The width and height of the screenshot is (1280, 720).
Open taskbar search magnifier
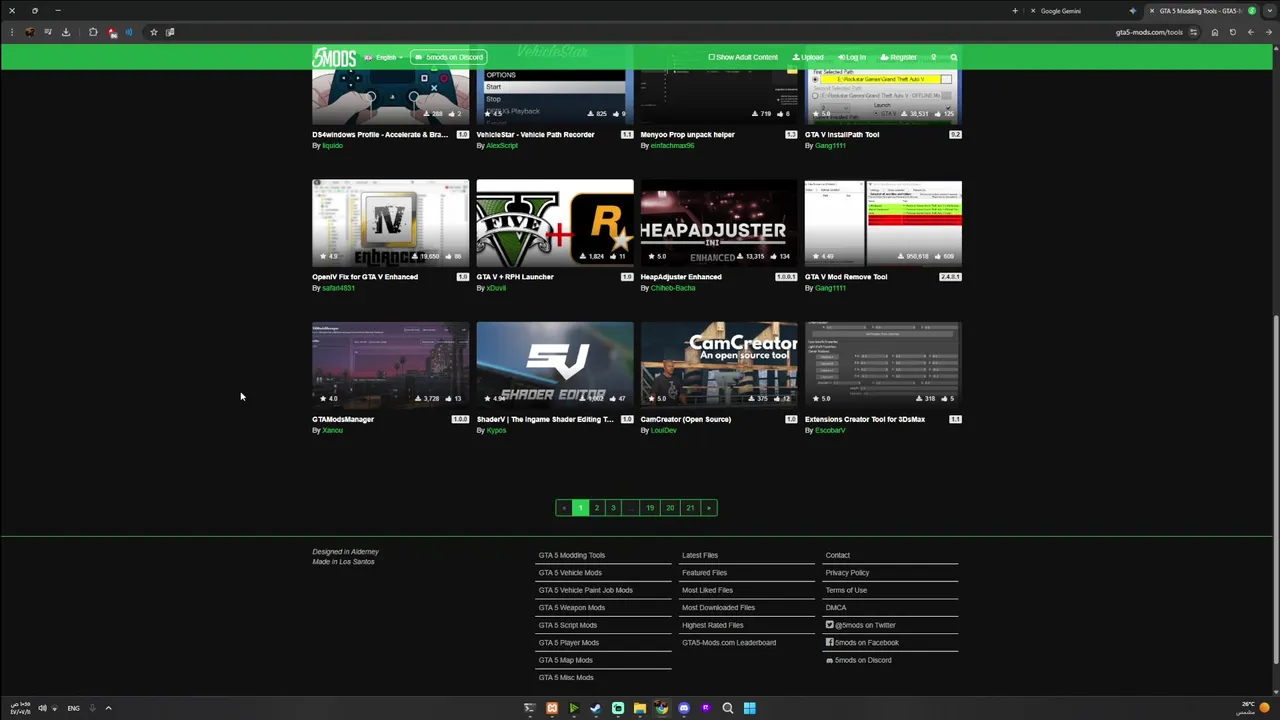(x=728, y=708)
